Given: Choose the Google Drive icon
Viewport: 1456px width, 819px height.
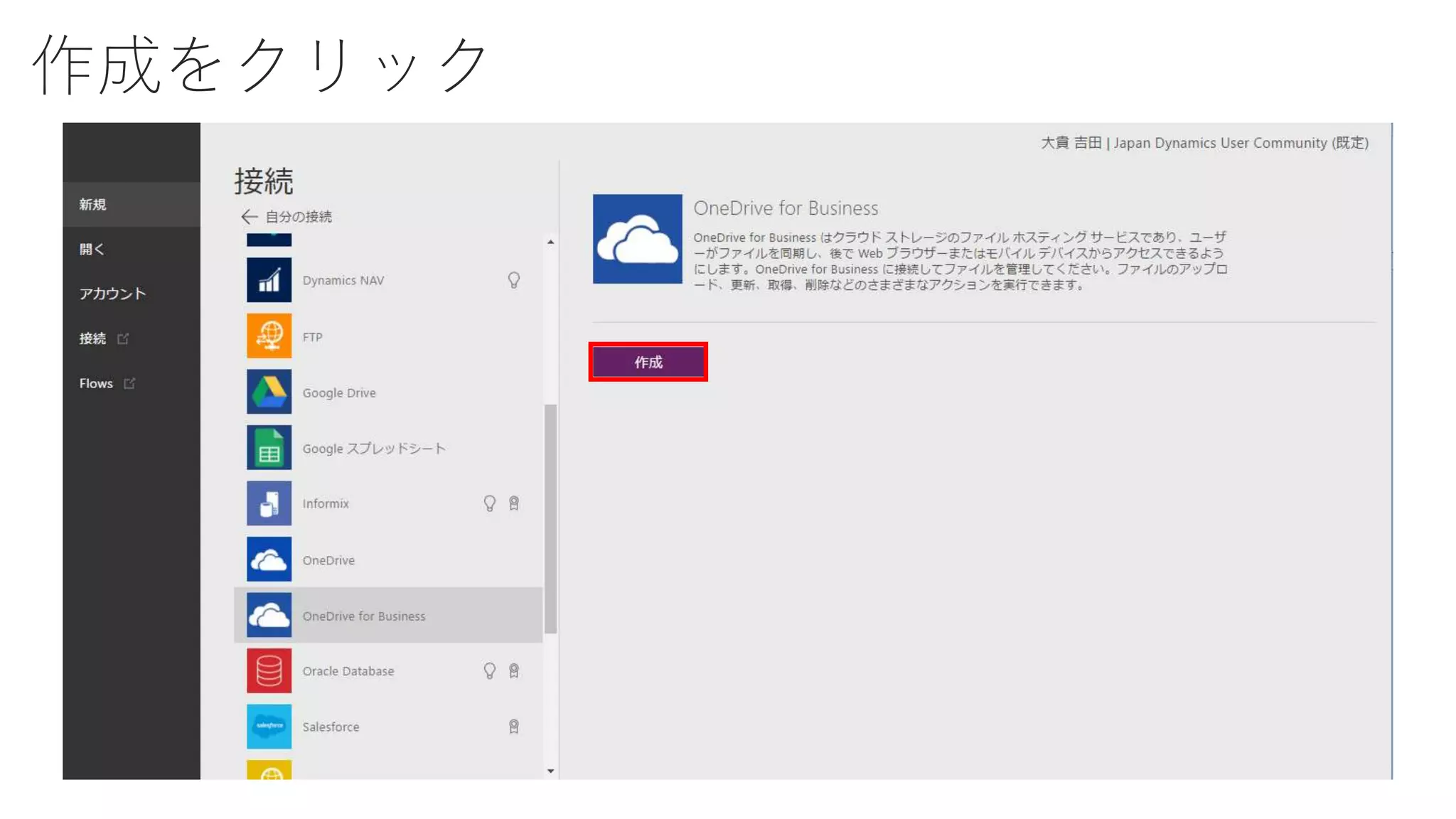Looking at the screenshot, I should (269, 392).
